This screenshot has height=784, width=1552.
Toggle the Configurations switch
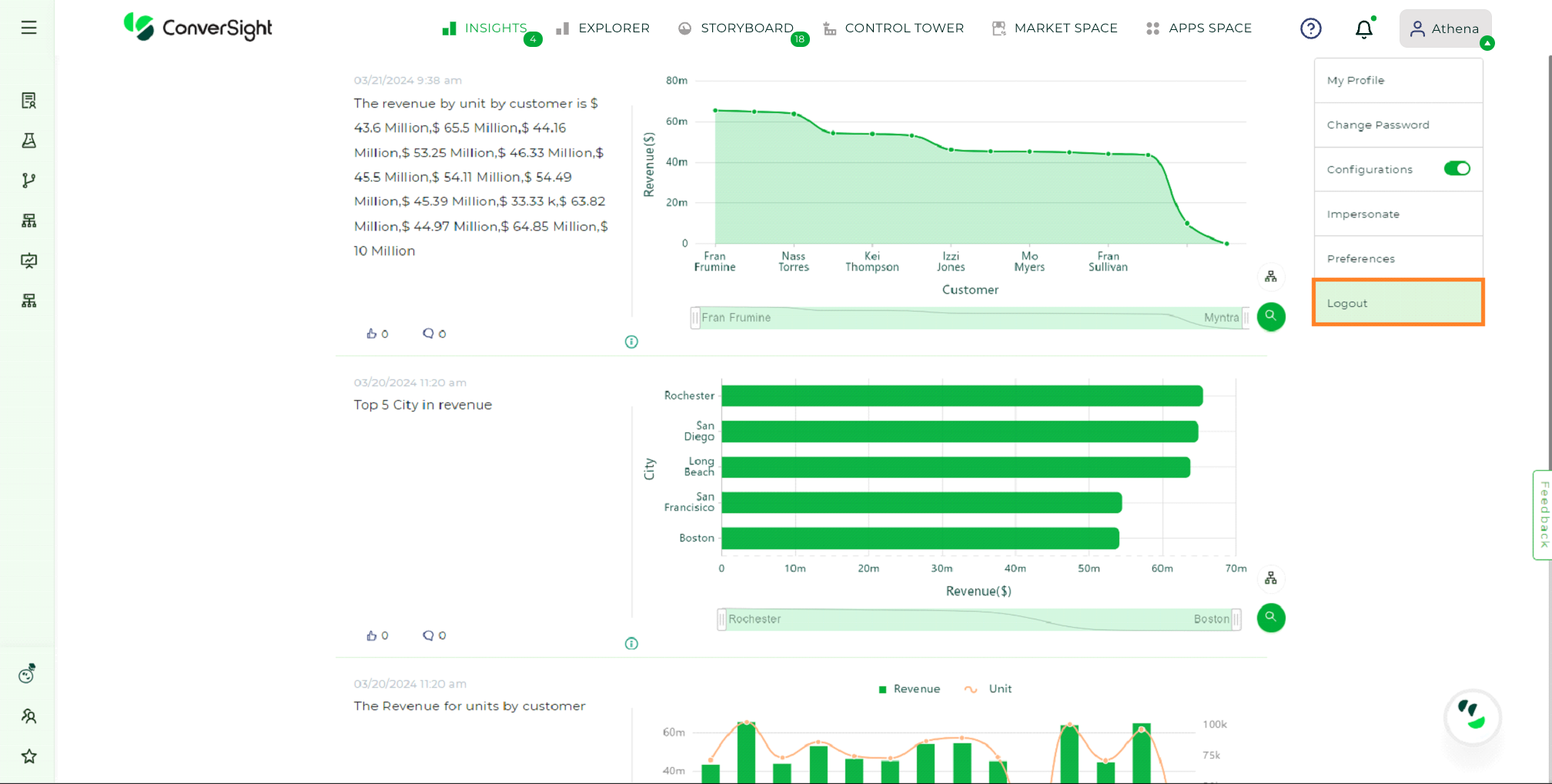1457,168
